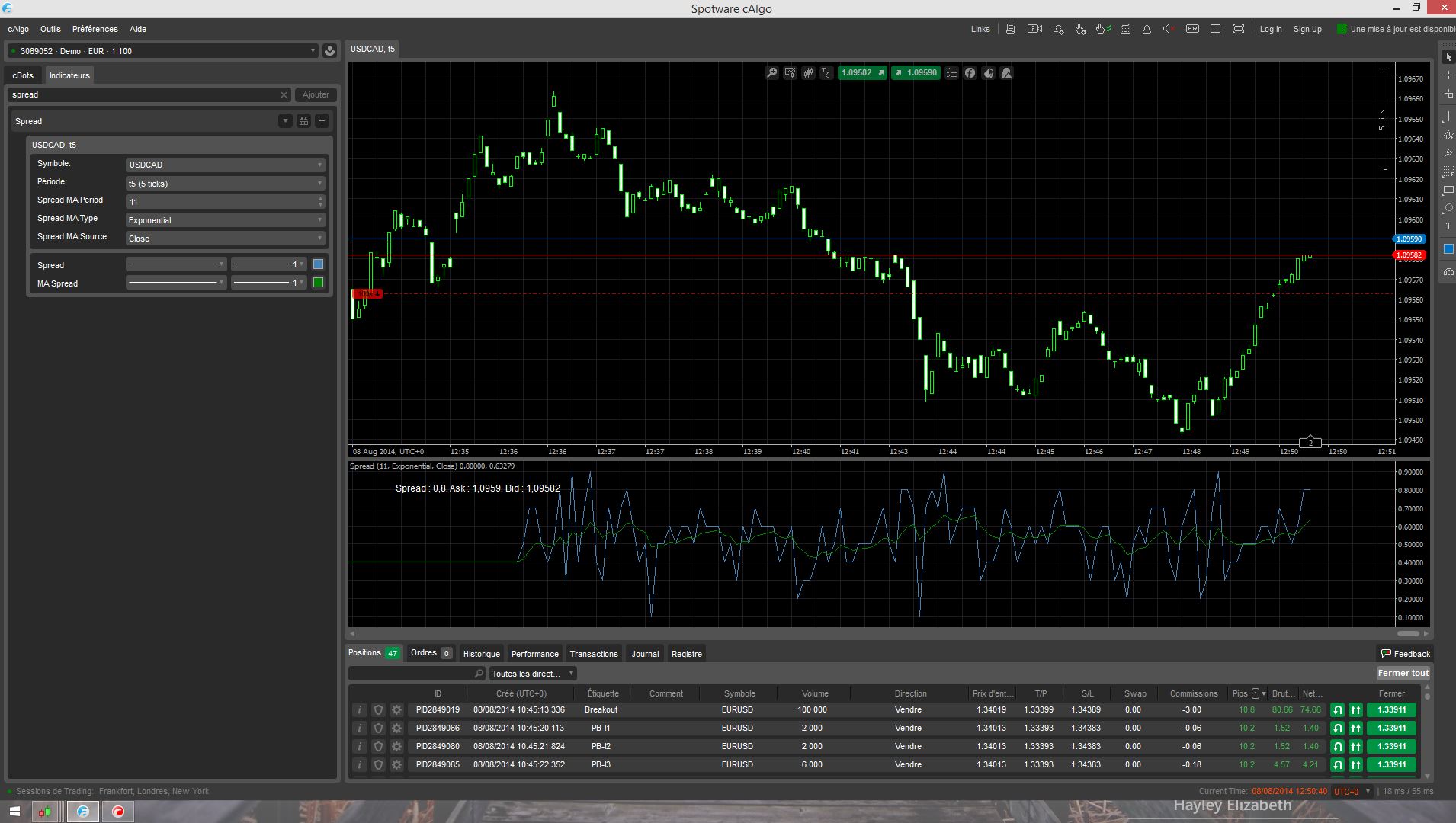
Task: Select the Fibonacci retracement tool
Action: pyautogui.click(x=1448, y=171)
